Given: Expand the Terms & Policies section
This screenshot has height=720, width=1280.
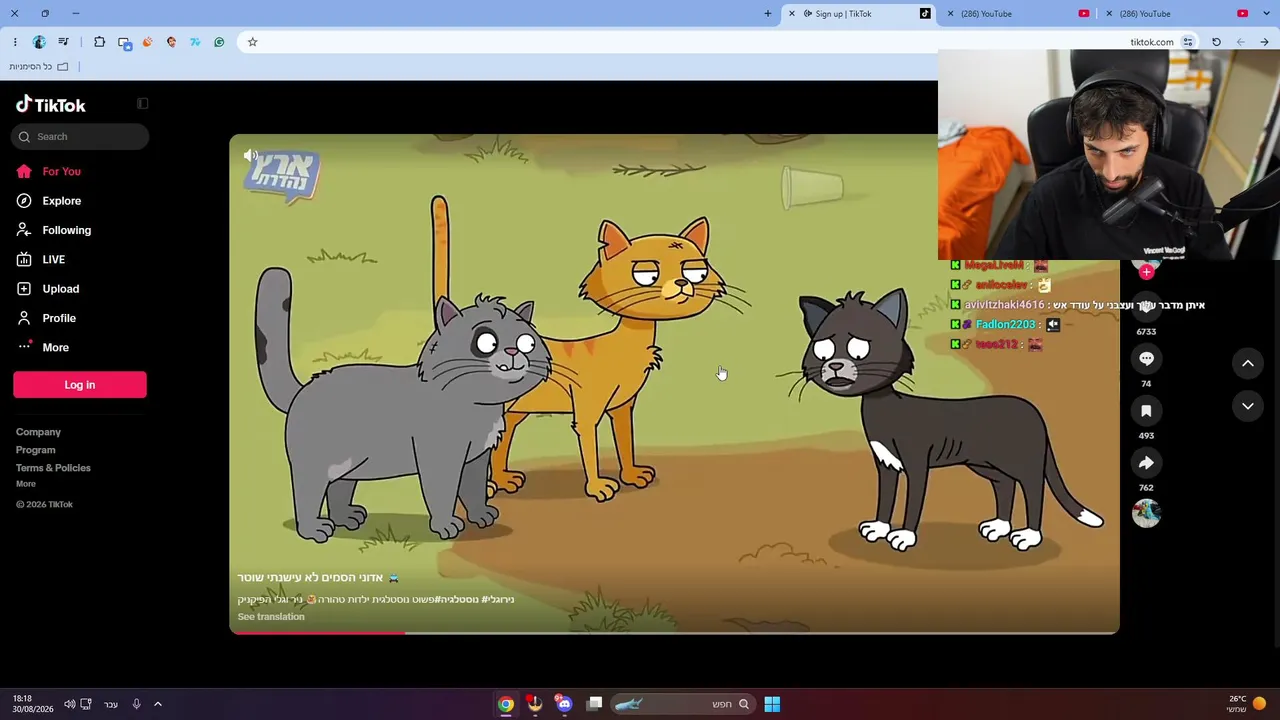Looking at the screenshot, I should [x=53, y=468].
